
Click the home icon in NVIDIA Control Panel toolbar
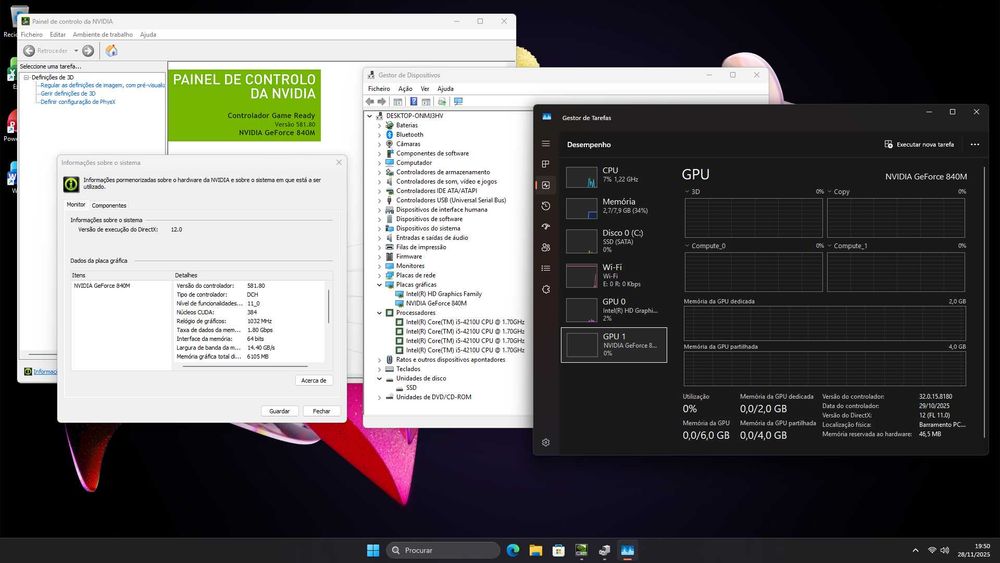click(112, 50)
